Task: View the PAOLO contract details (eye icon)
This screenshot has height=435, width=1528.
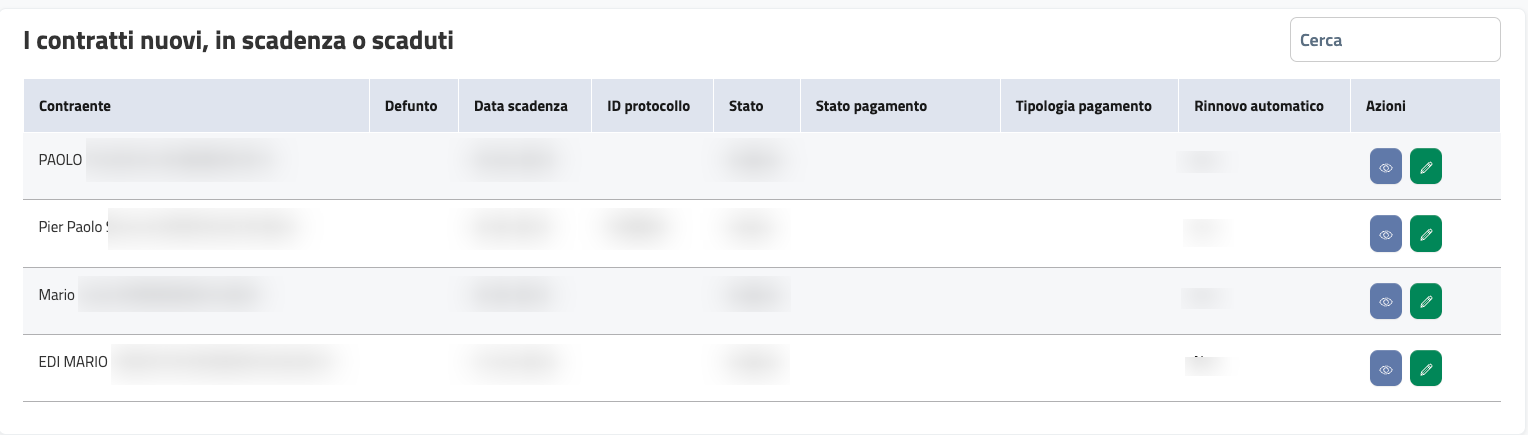Action: 1386,167
